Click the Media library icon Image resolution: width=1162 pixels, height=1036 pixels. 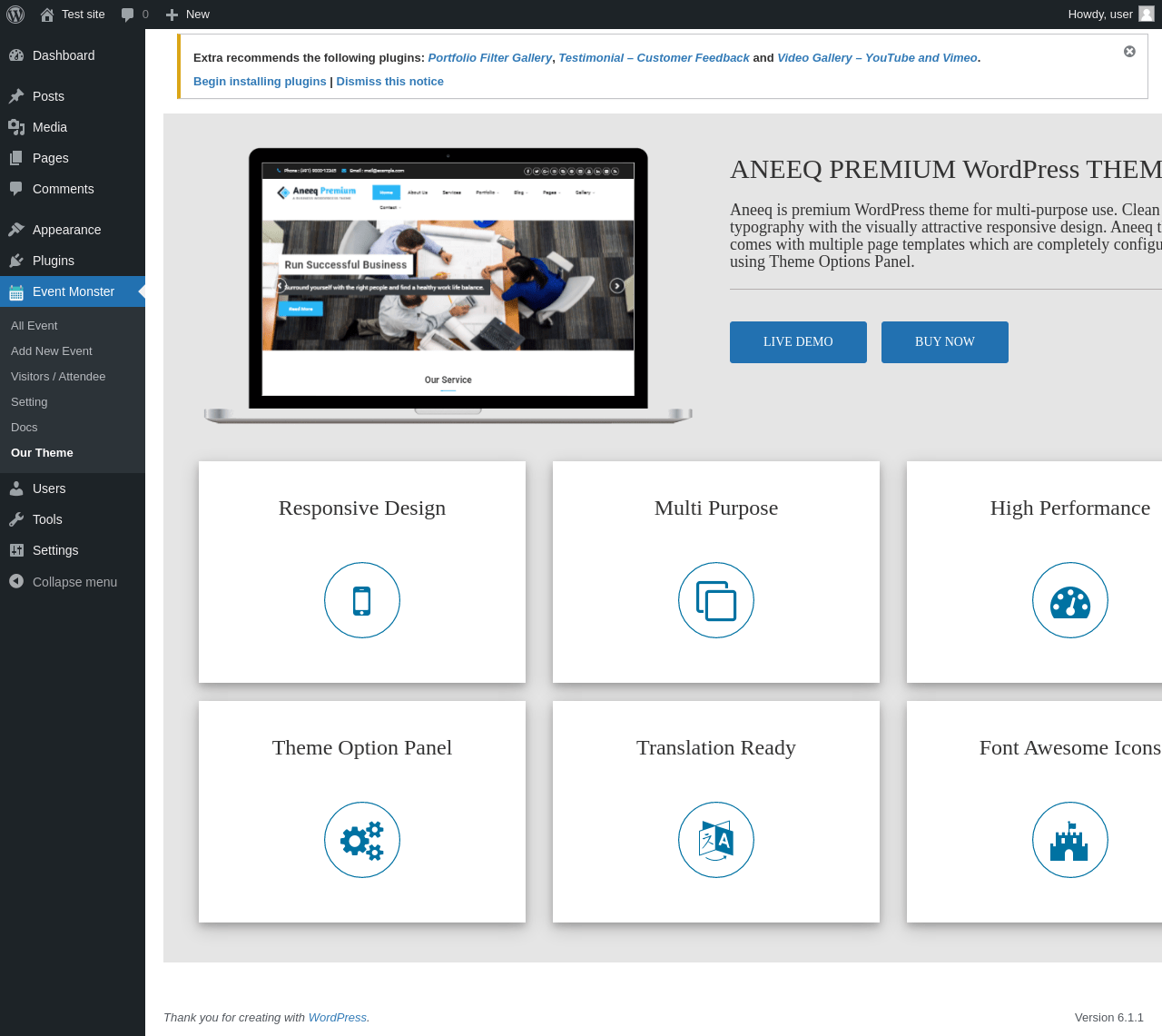(16, 127)
